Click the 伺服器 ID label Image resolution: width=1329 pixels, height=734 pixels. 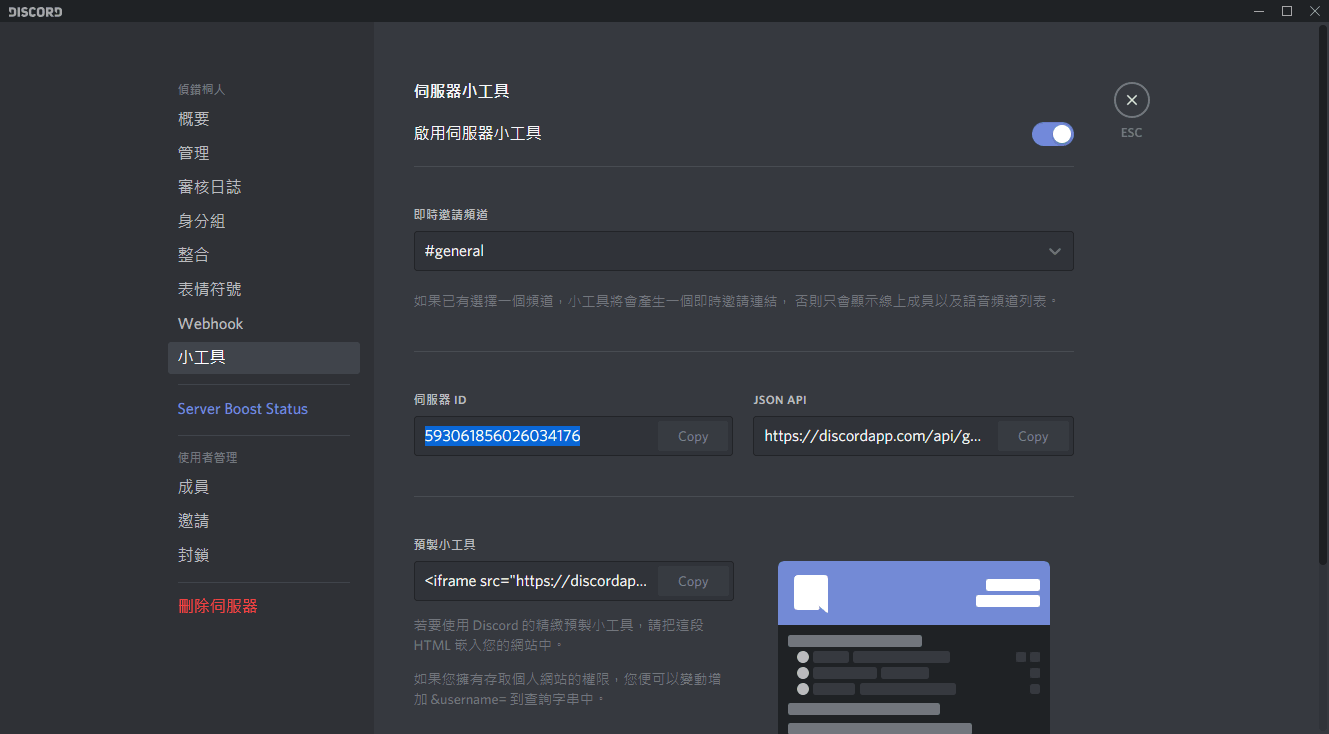click(x=440, y=400)
